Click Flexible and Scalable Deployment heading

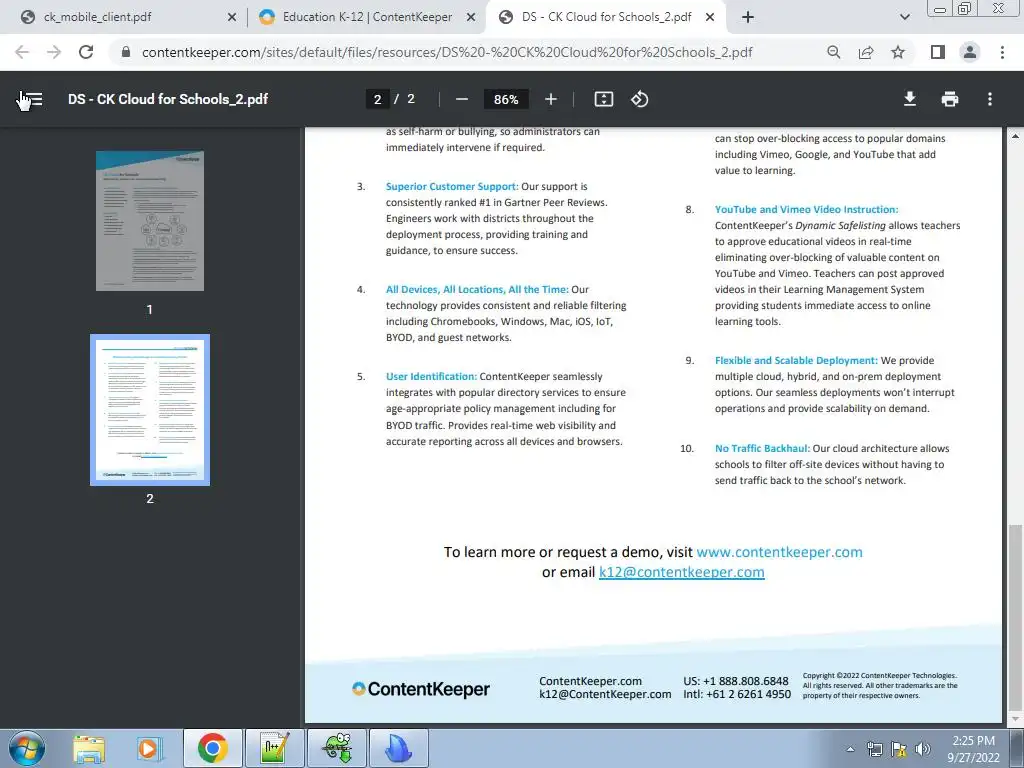796,360
